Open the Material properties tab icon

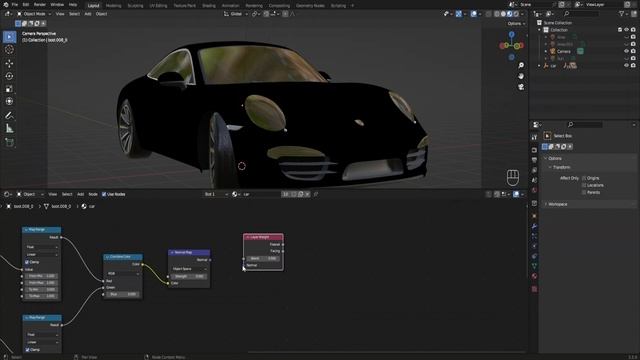[534, 276]
